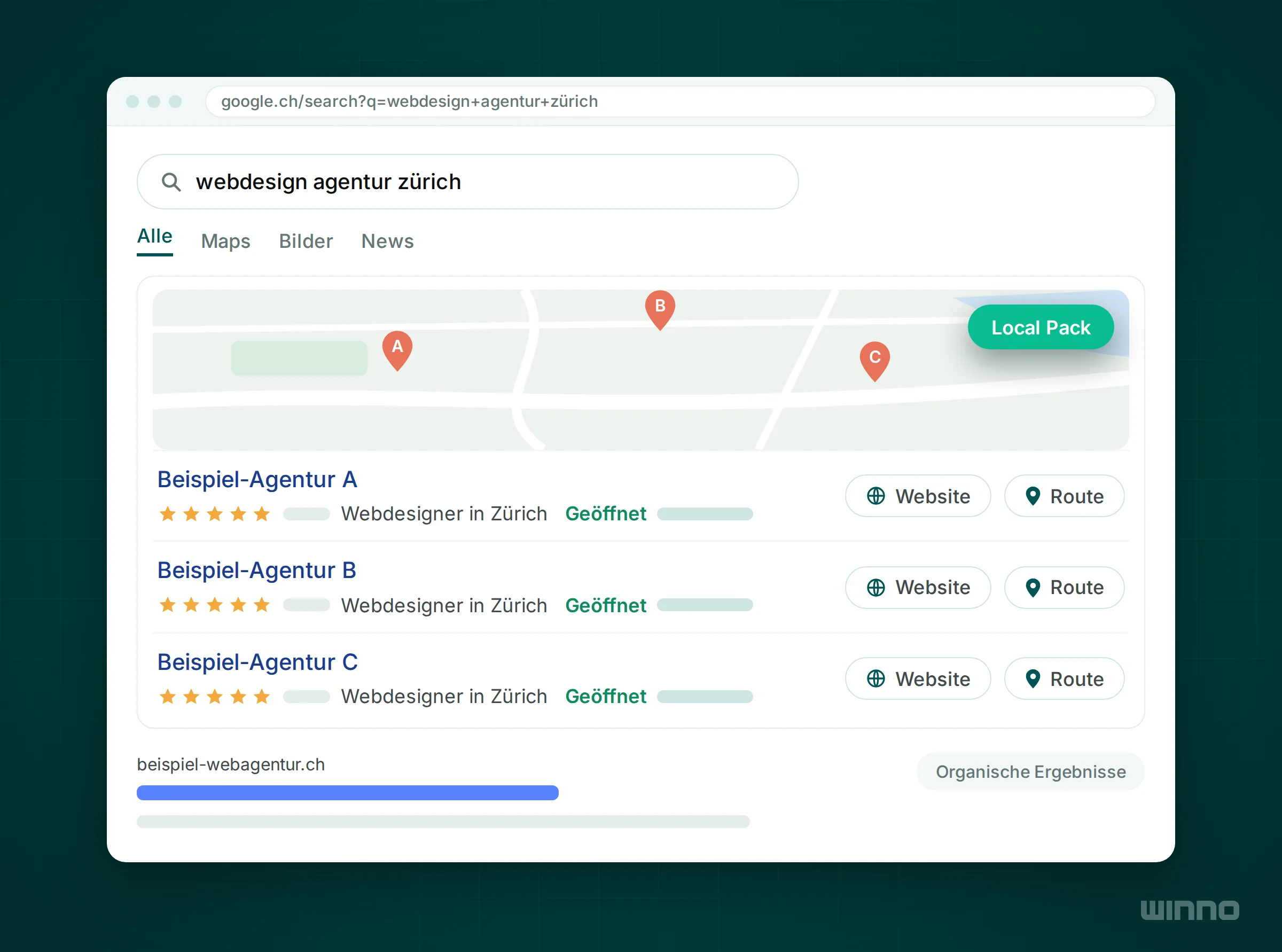Select map pin A
1282x952 pixels.
tap(397, 350)
